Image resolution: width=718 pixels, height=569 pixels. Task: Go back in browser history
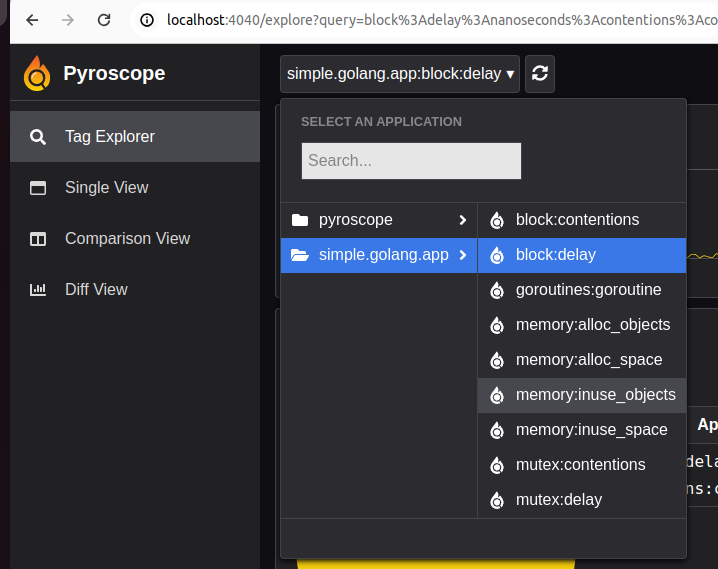[x=32, y=20]
